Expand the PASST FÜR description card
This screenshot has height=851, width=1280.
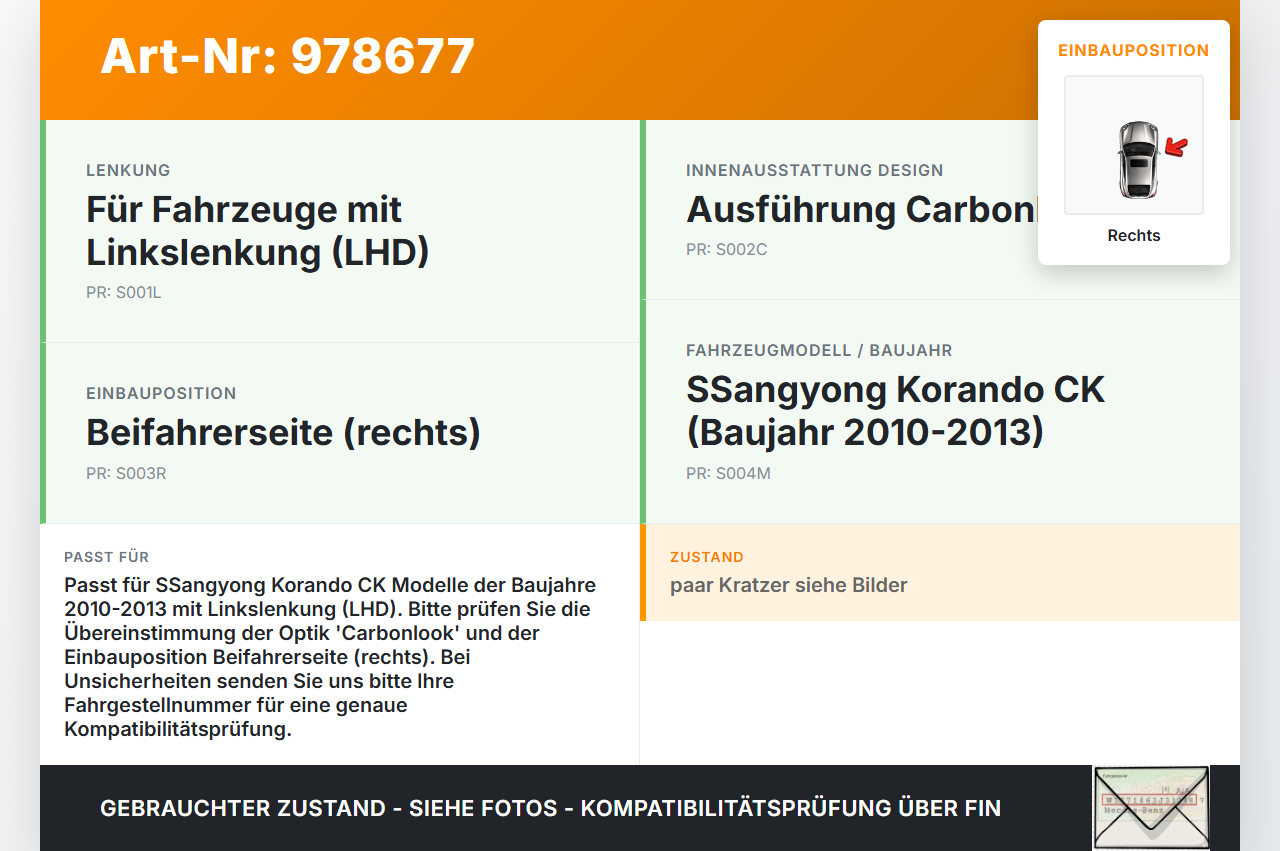click(330, 645)
